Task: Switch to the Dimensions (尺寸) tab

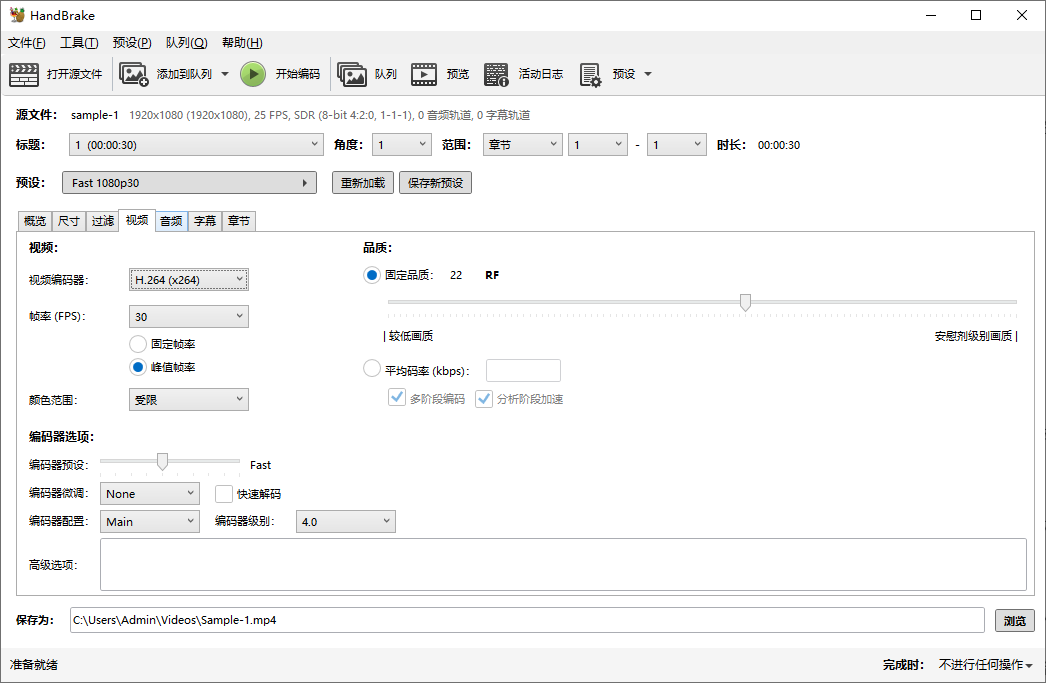Action: [x=69, y=221]
